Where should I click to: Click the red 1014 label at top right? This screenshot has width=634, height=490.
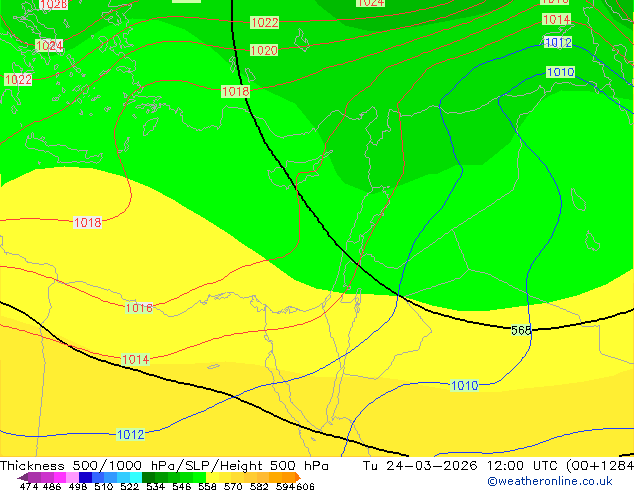[556, 19]
